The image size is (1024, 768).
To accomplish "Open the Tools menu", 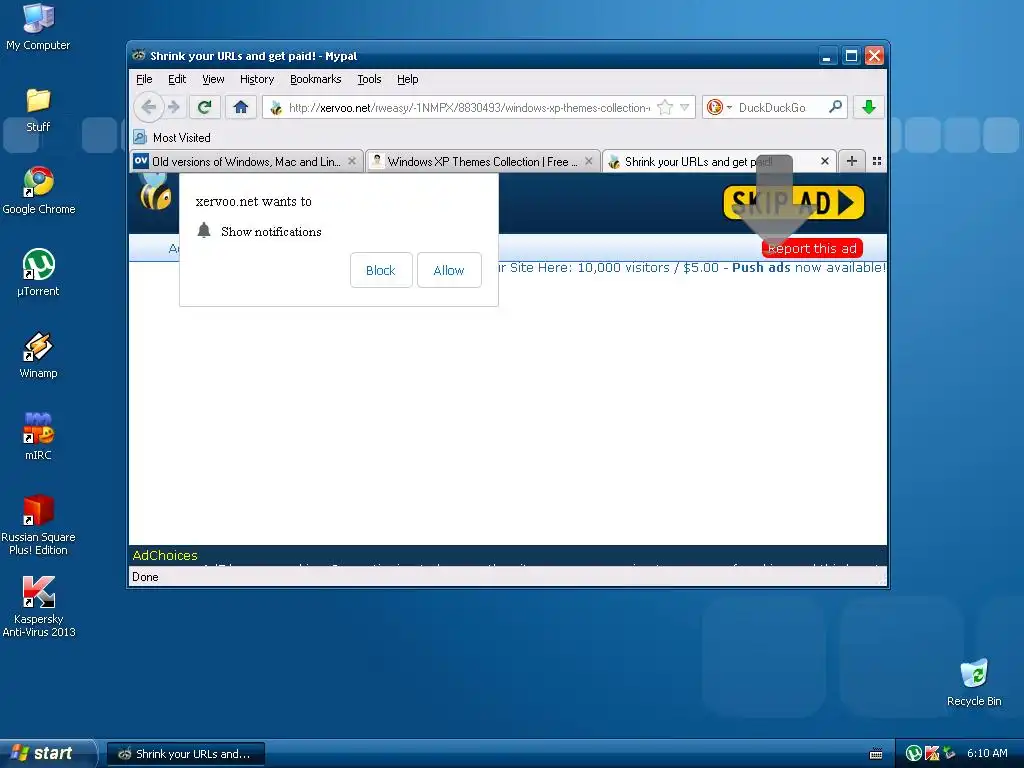I will click(369, 79).
